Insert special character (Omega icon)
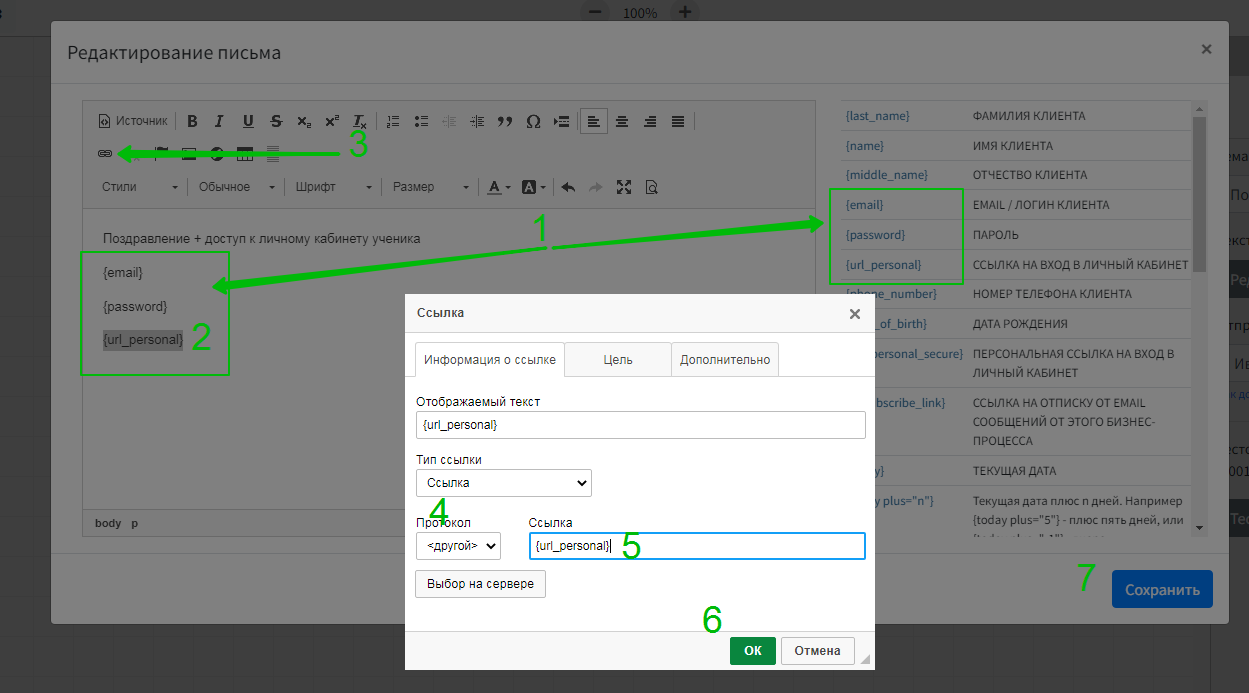Image resolution: width=1249 pixels, height=693 pixels. pos(533,121)
